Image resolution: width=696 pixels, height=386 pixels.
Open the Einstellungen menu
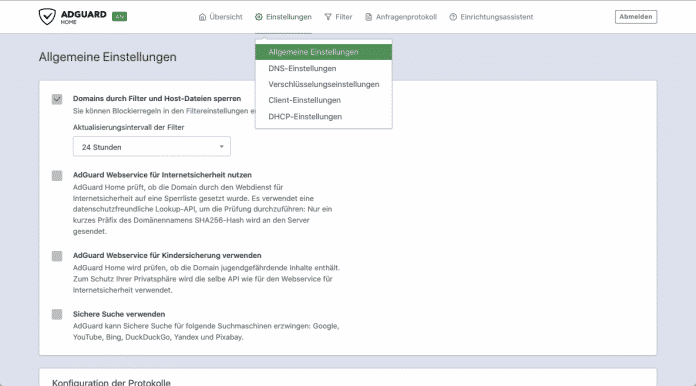tap(283, 17)
